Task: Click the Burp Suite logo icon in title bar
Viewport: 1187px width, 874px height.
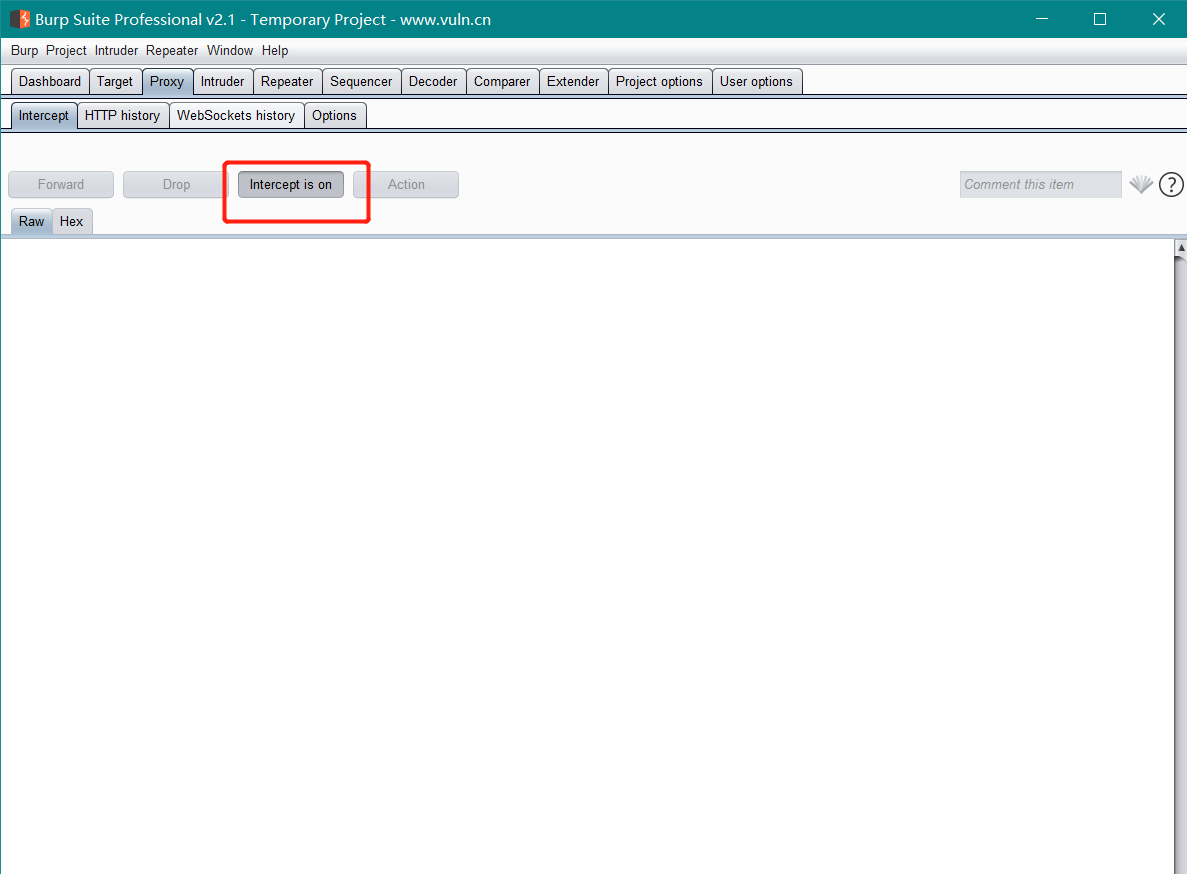Action: click(x=20, y=19)
